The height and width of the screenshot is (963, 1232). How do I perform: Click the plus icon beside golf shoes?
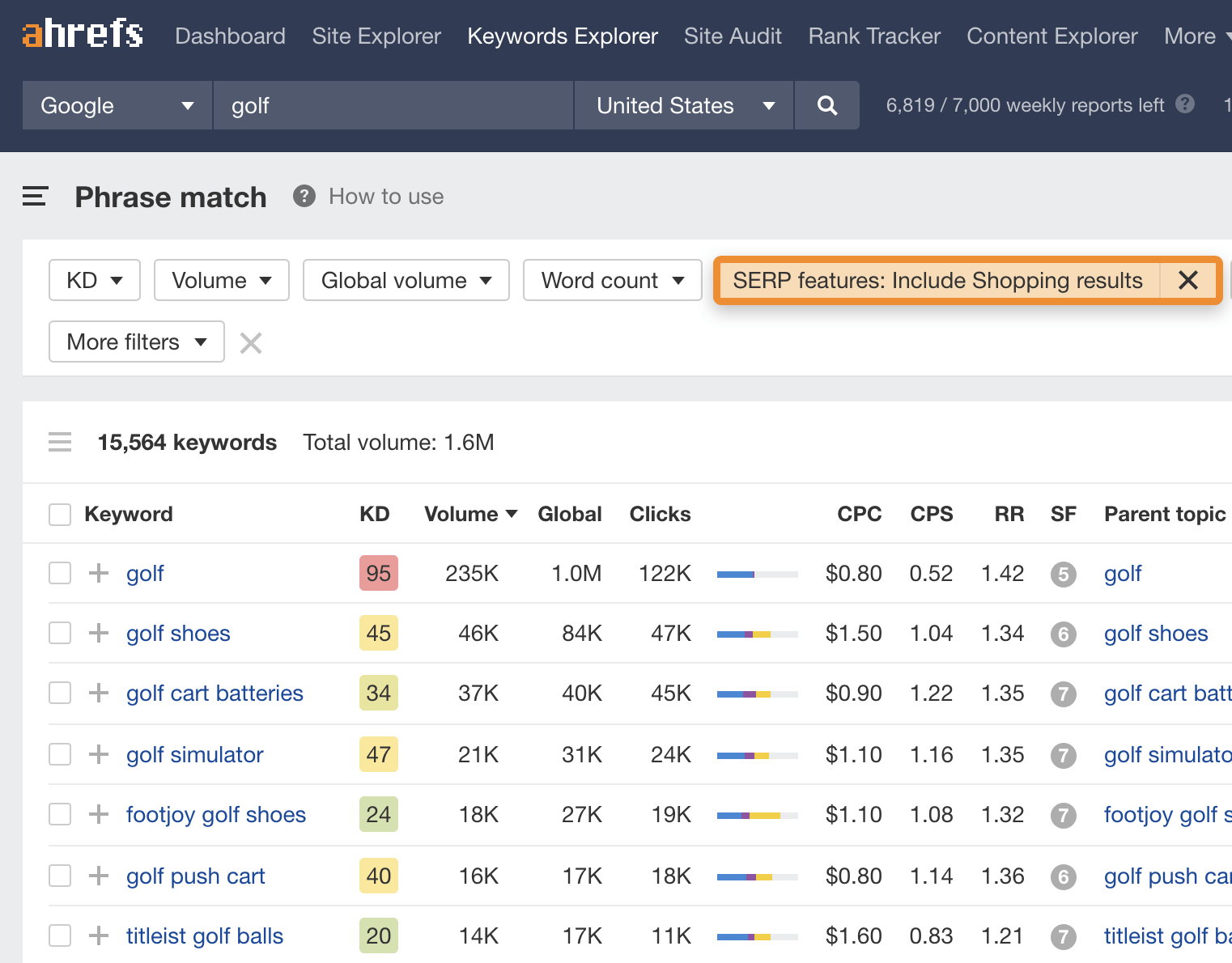click(99, 633)
